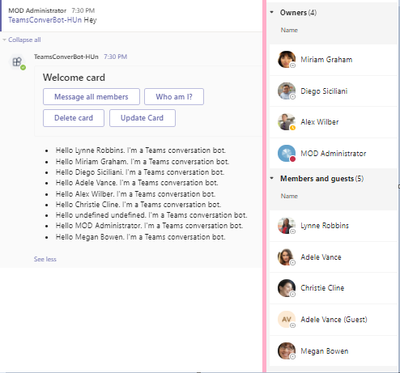This screenshot has height=373, width=400.
Task: Click the Delete card button
Action: [74, 118]
